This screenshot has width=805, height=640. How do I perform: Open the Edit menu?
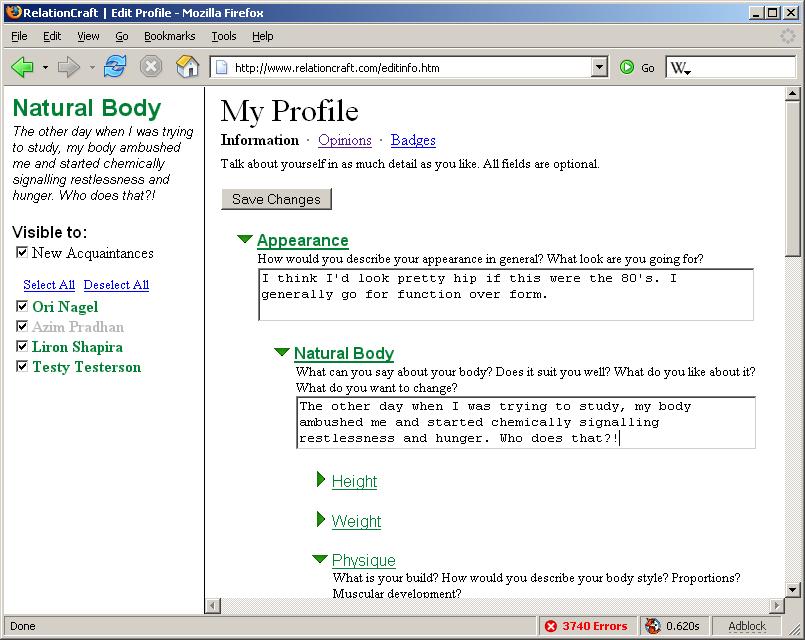[x=52, y=36]
